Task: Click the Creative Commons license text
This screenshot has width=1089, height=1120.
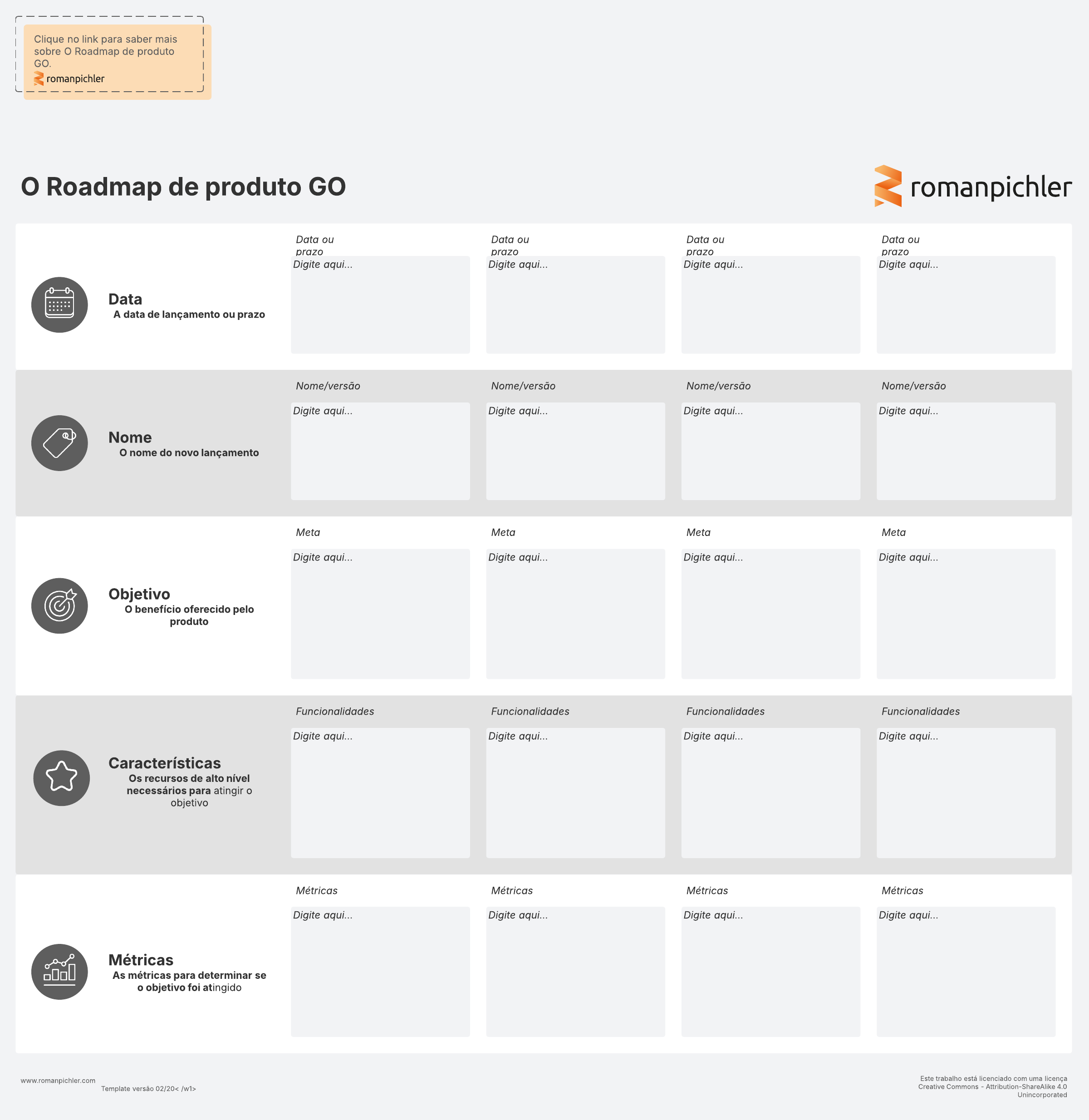Action: (x=992, y=1086)
